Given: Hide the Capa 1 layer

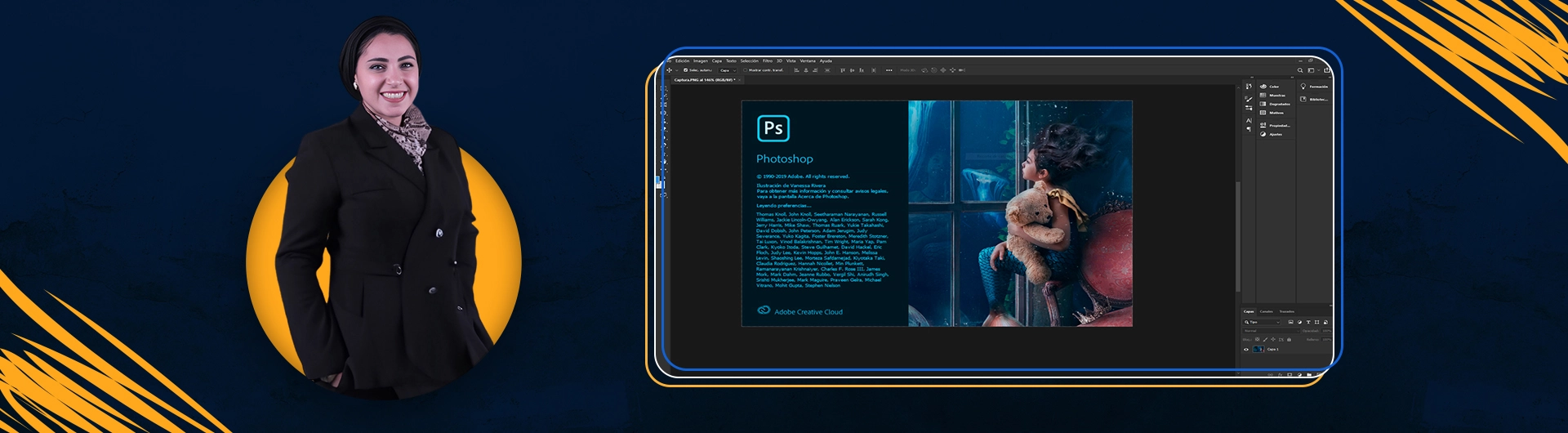Looking at the screenshot, I should (1246, 350).
